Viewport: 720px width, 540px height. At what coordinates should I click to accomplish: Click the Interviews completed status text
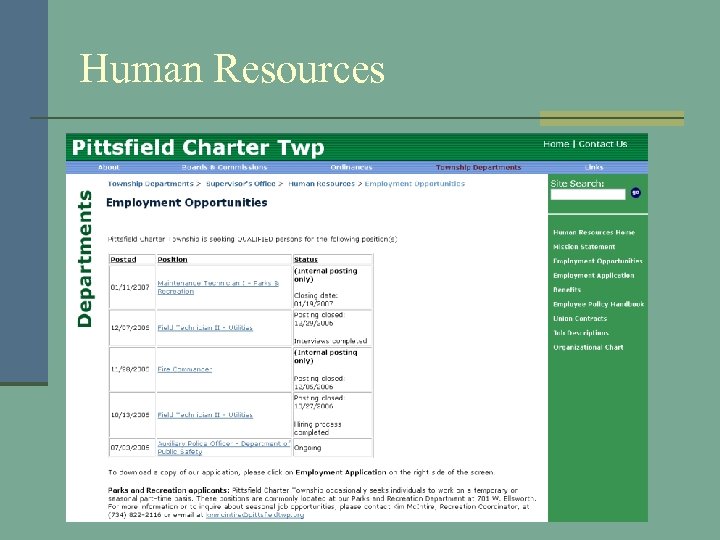331,341
